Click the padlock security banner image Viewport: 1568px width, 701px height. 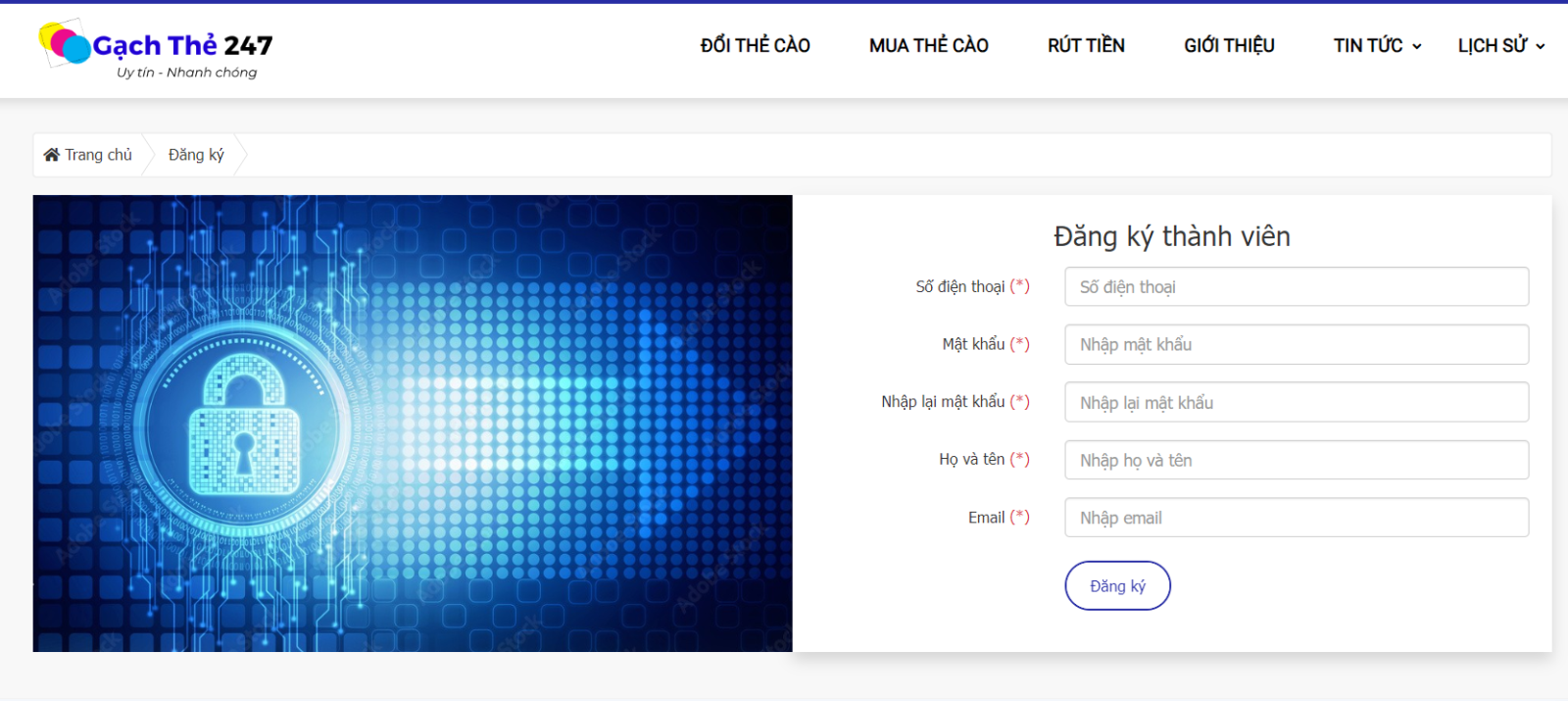413,424
